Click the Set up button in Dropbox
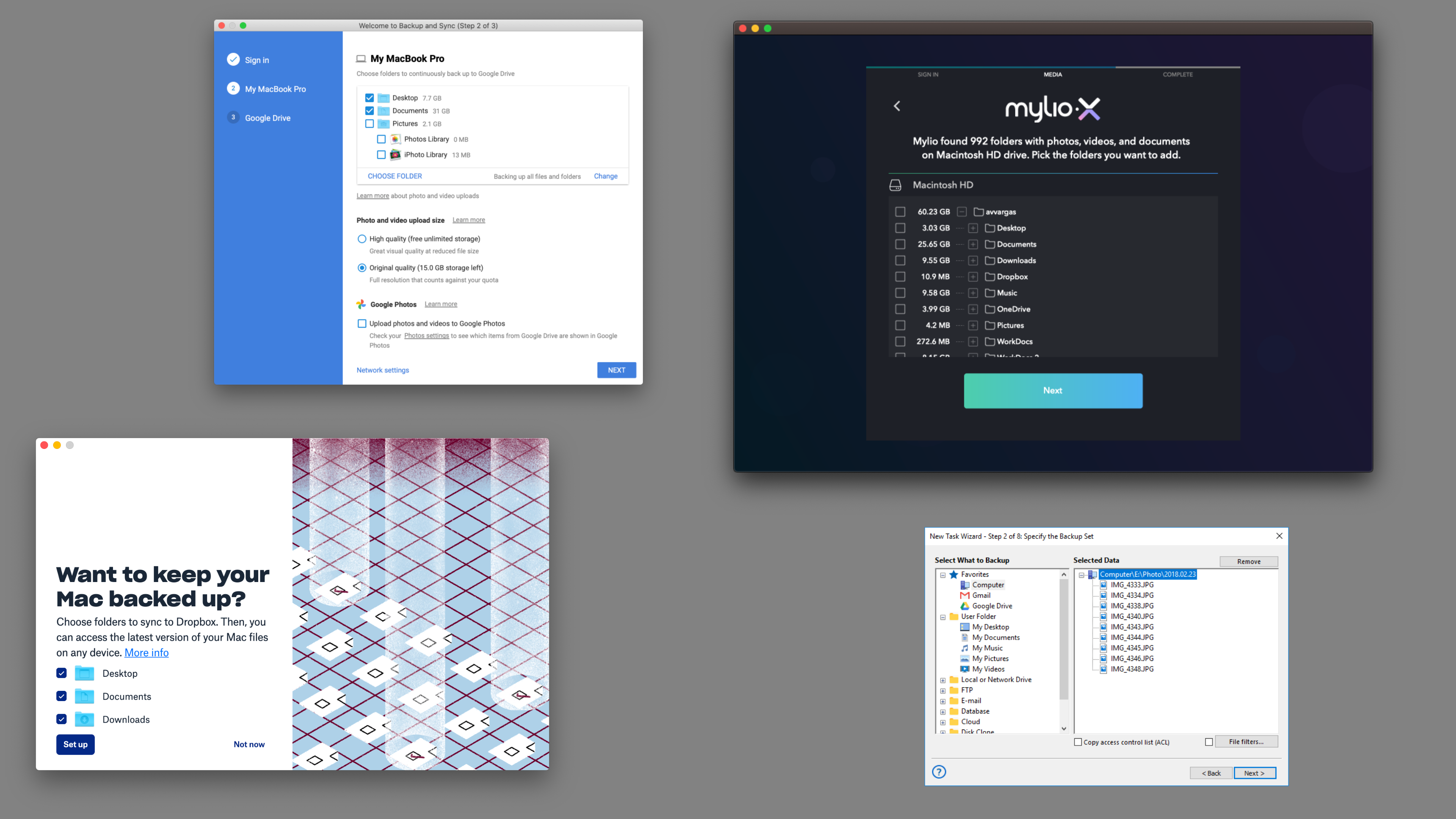Image resolution: width=1456 pixels, height=819 pixels. pyautogui.click(x=75, y=744)
